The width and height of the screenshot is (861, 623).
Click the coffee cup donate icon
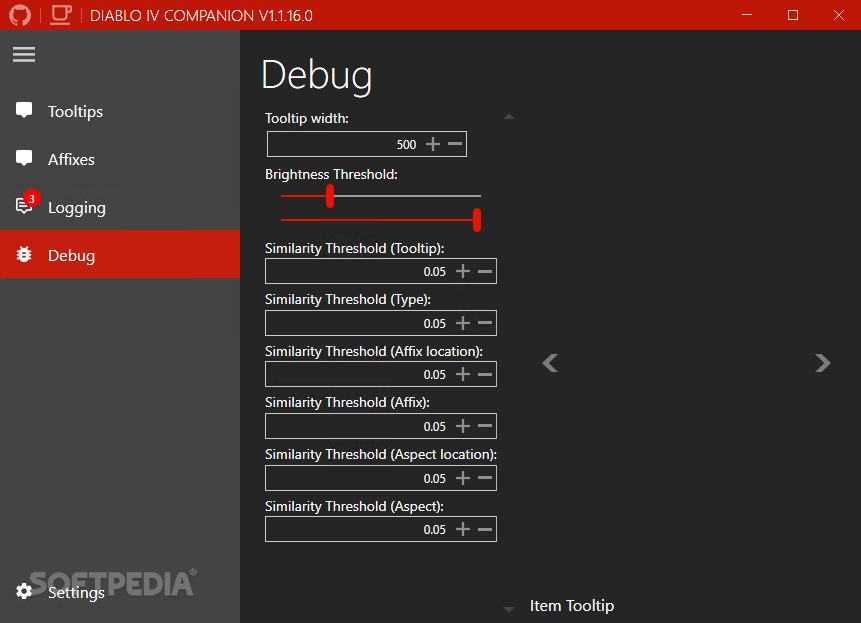61,15
